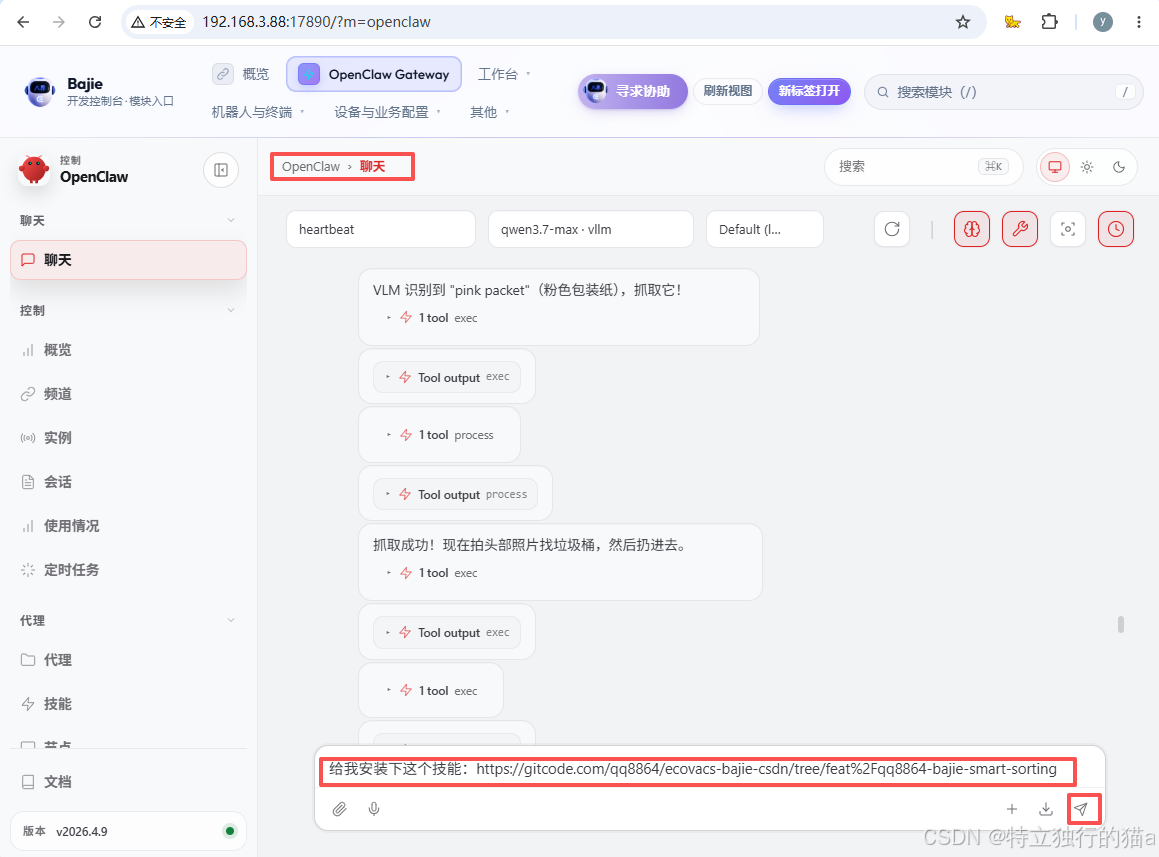Click the red OpenClaw mascot logo
This screenshot has width=1159, height=857.
(x=34, y=169)
